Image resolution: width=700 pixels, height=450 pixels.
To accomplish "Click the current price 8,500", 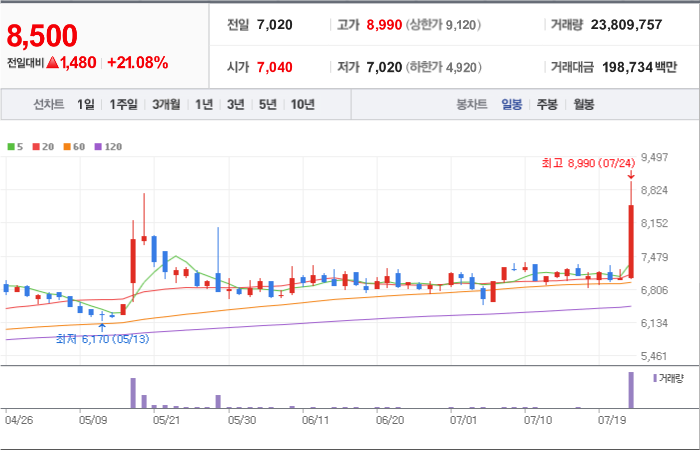I will [x=42, y=36].
